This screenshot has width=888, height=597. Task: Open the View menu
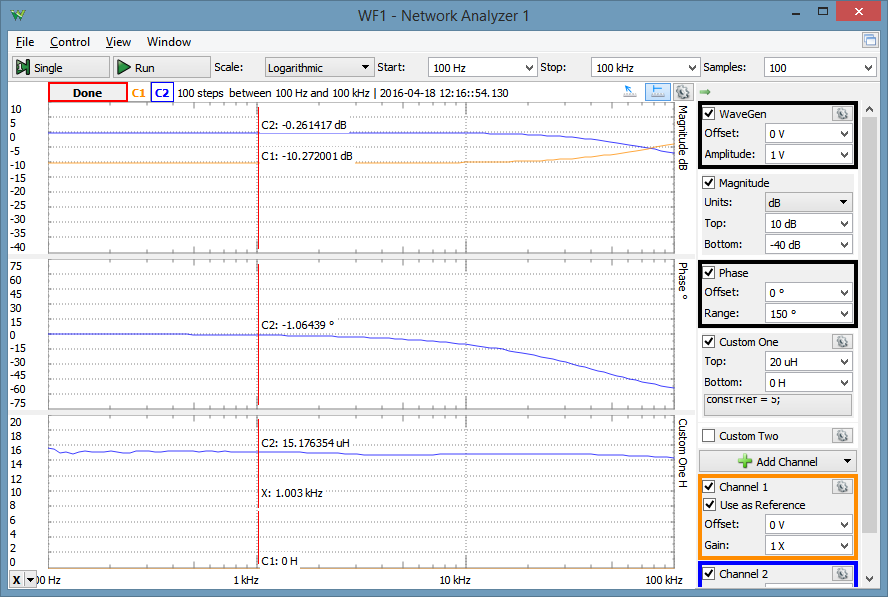pos(118,42)
